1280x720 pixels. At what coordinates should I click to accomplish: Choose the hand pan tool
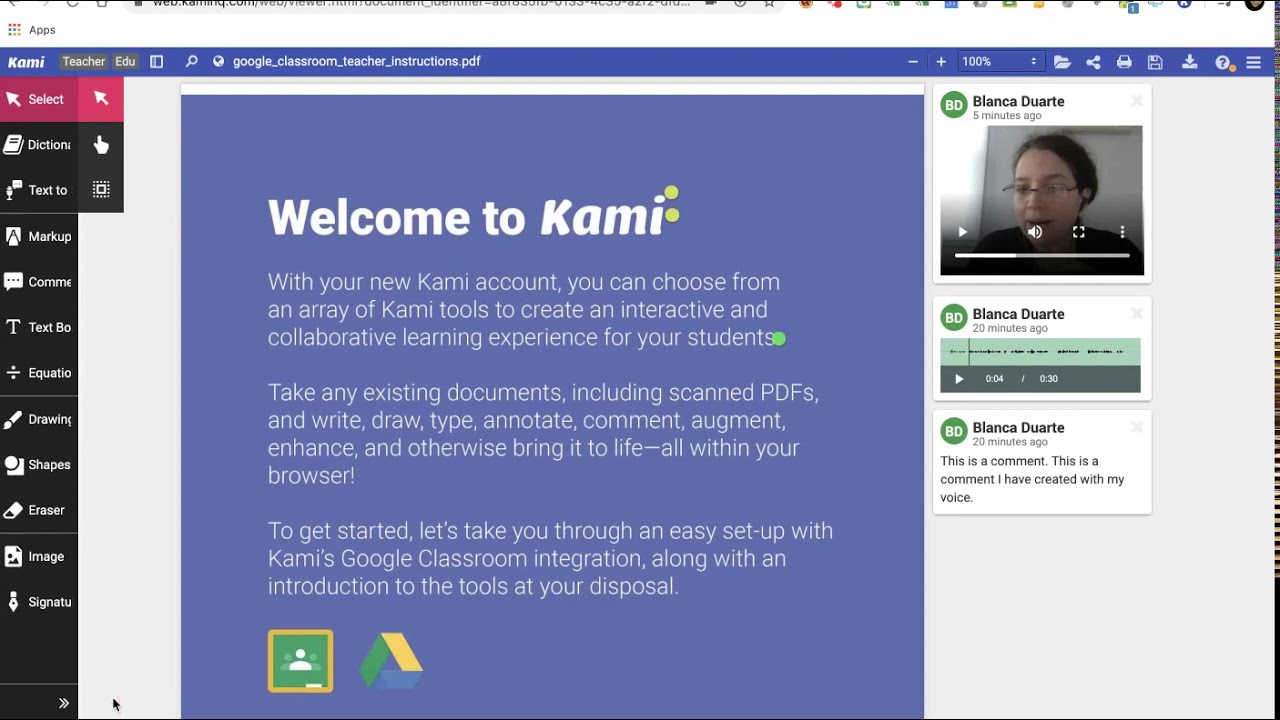coord(101,145)
